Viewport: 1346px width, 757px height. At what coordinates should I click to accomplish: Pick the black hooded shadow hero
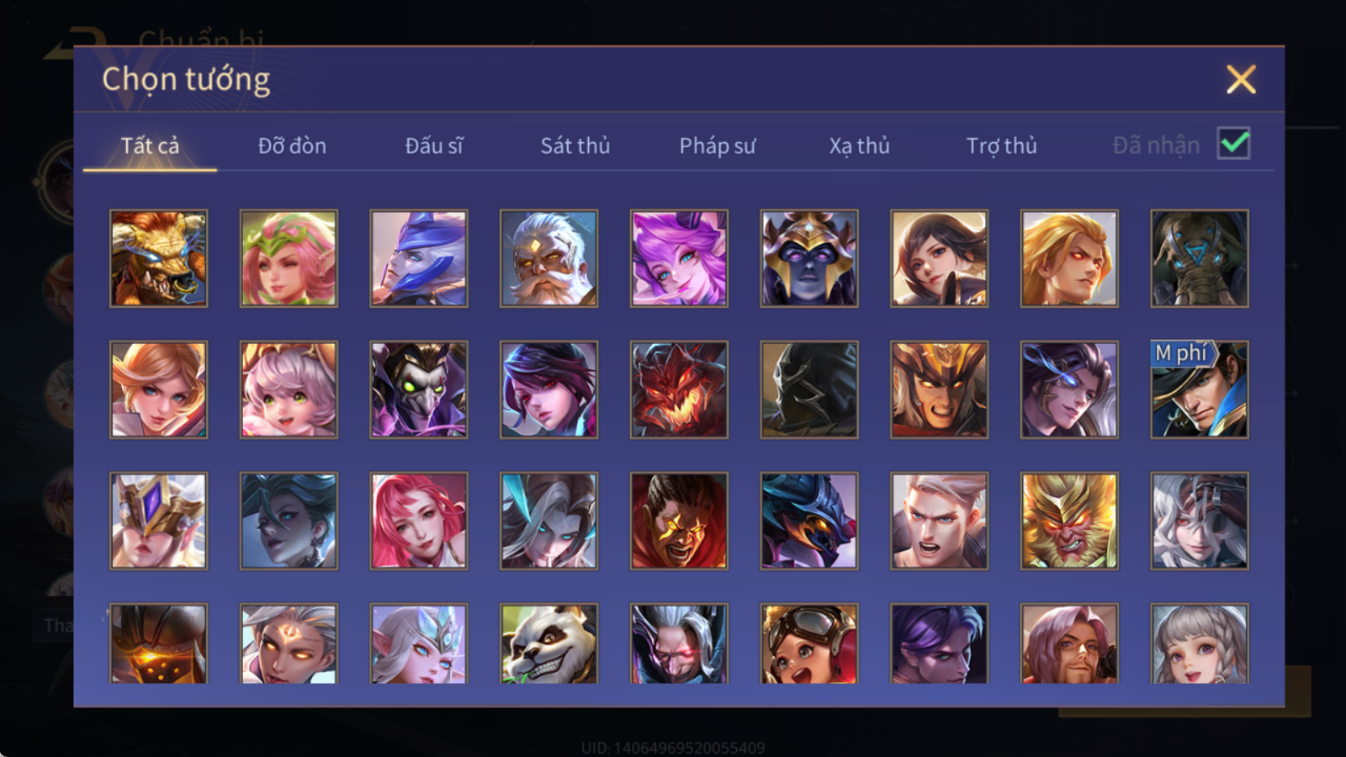point(809,390)
